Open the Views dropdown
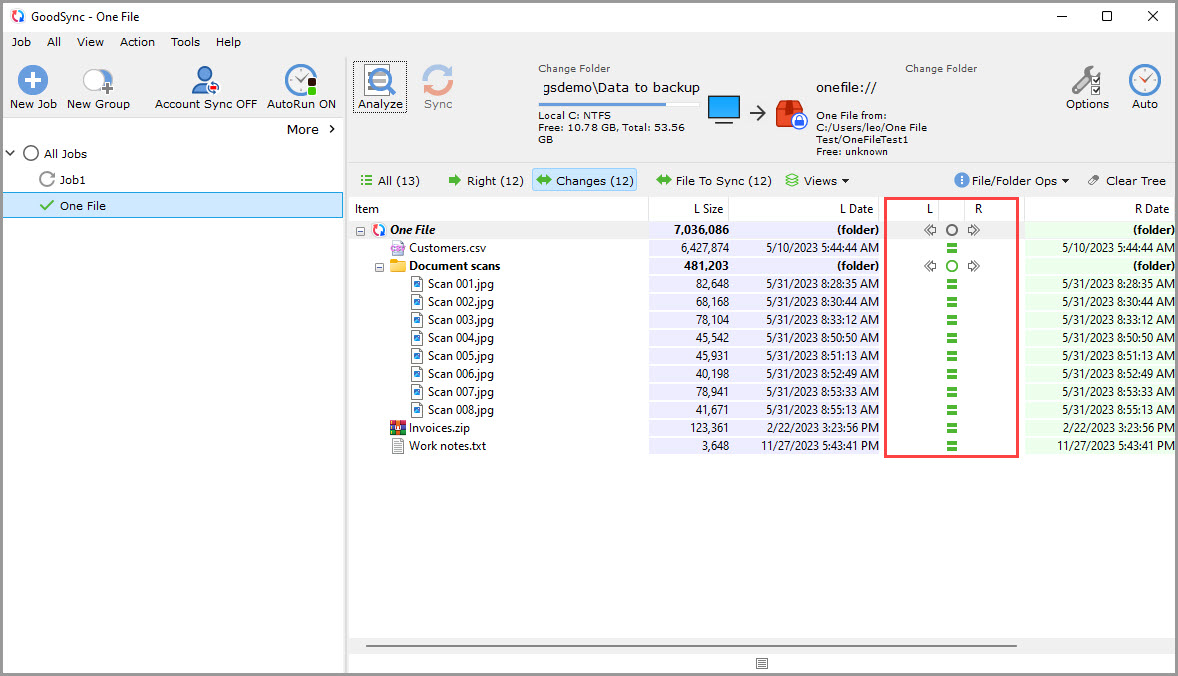Screen dimensions: 1178x676 pyautogui.click(x=817, y=180)
